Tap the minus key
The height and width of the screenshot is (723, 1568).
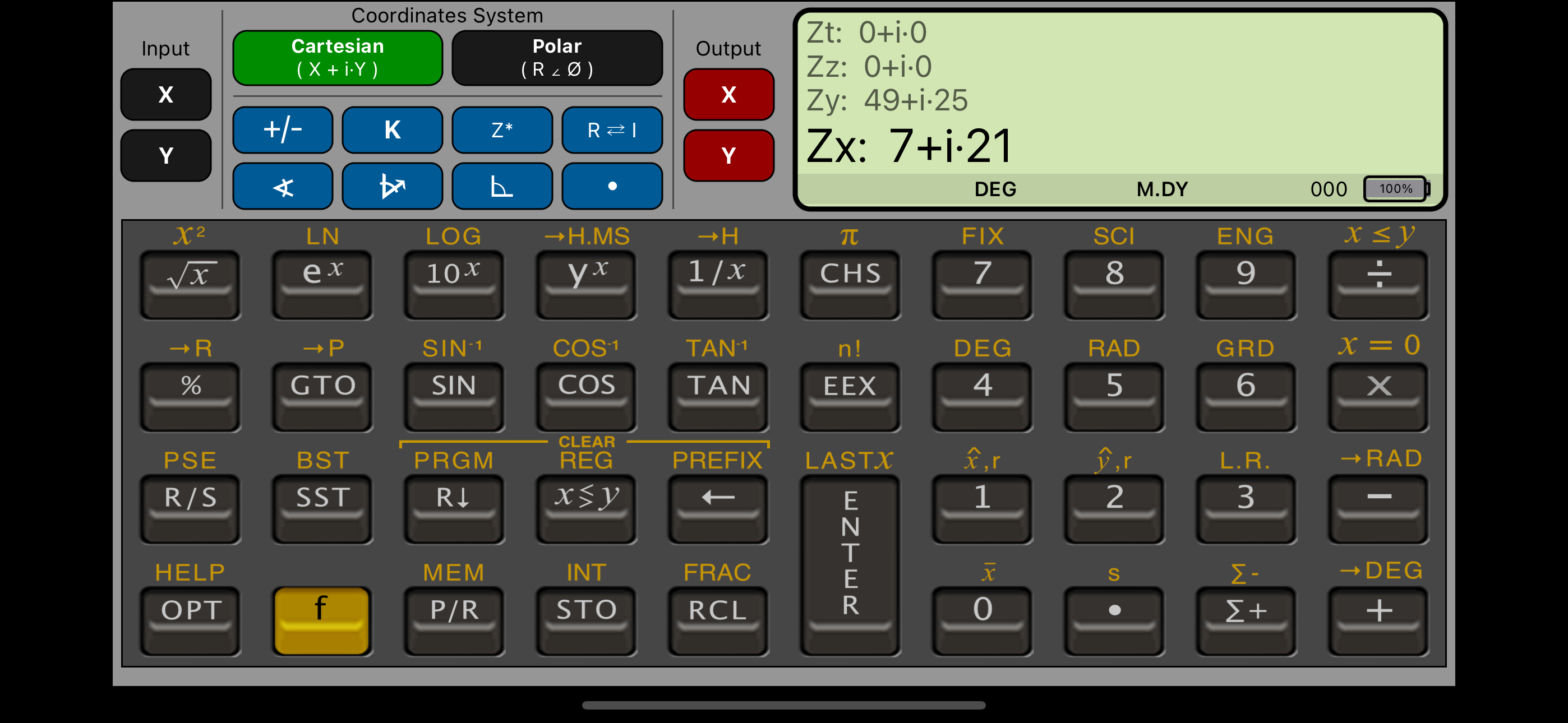pyautogui.click(x=1378, y=509)
